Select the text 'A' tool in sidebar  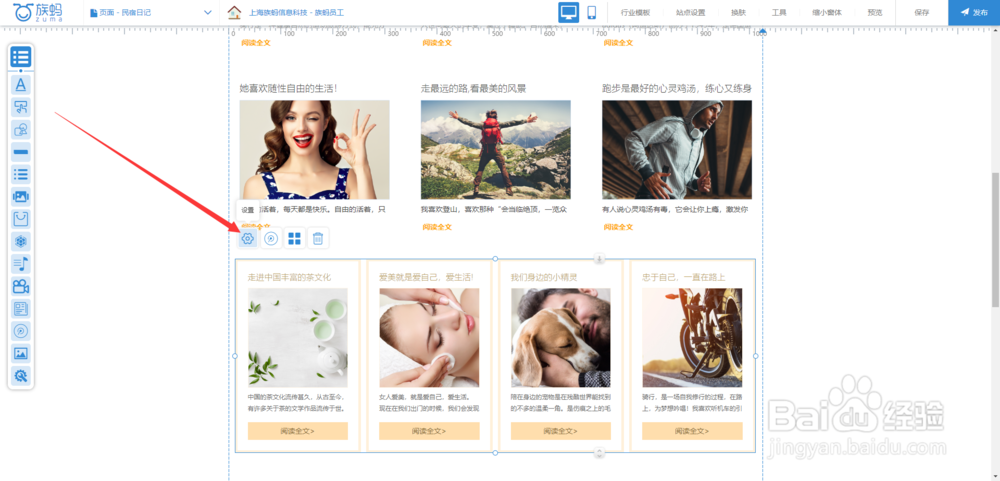click(20, 84)
